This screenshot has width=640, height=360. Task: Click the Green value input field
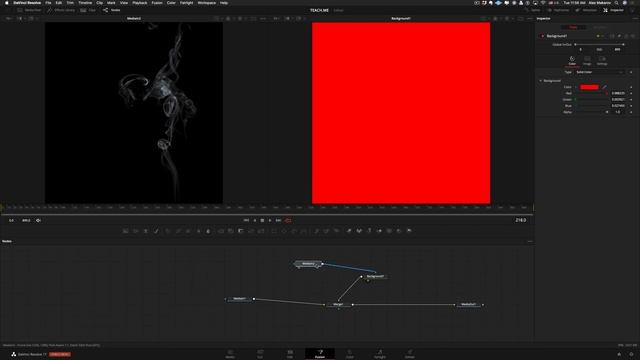(618, 100)
